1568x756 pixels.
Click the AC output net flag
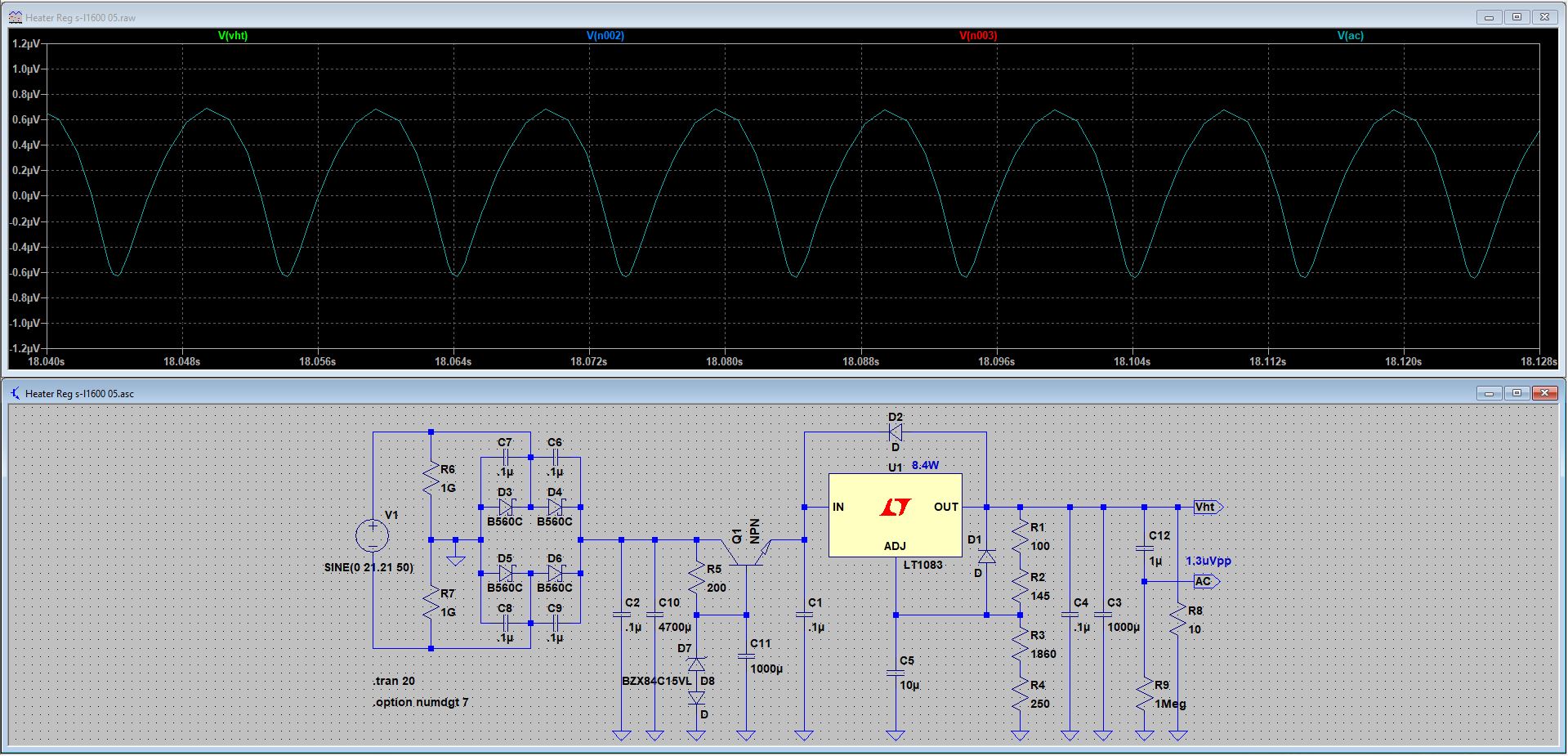pos(1207,581)
